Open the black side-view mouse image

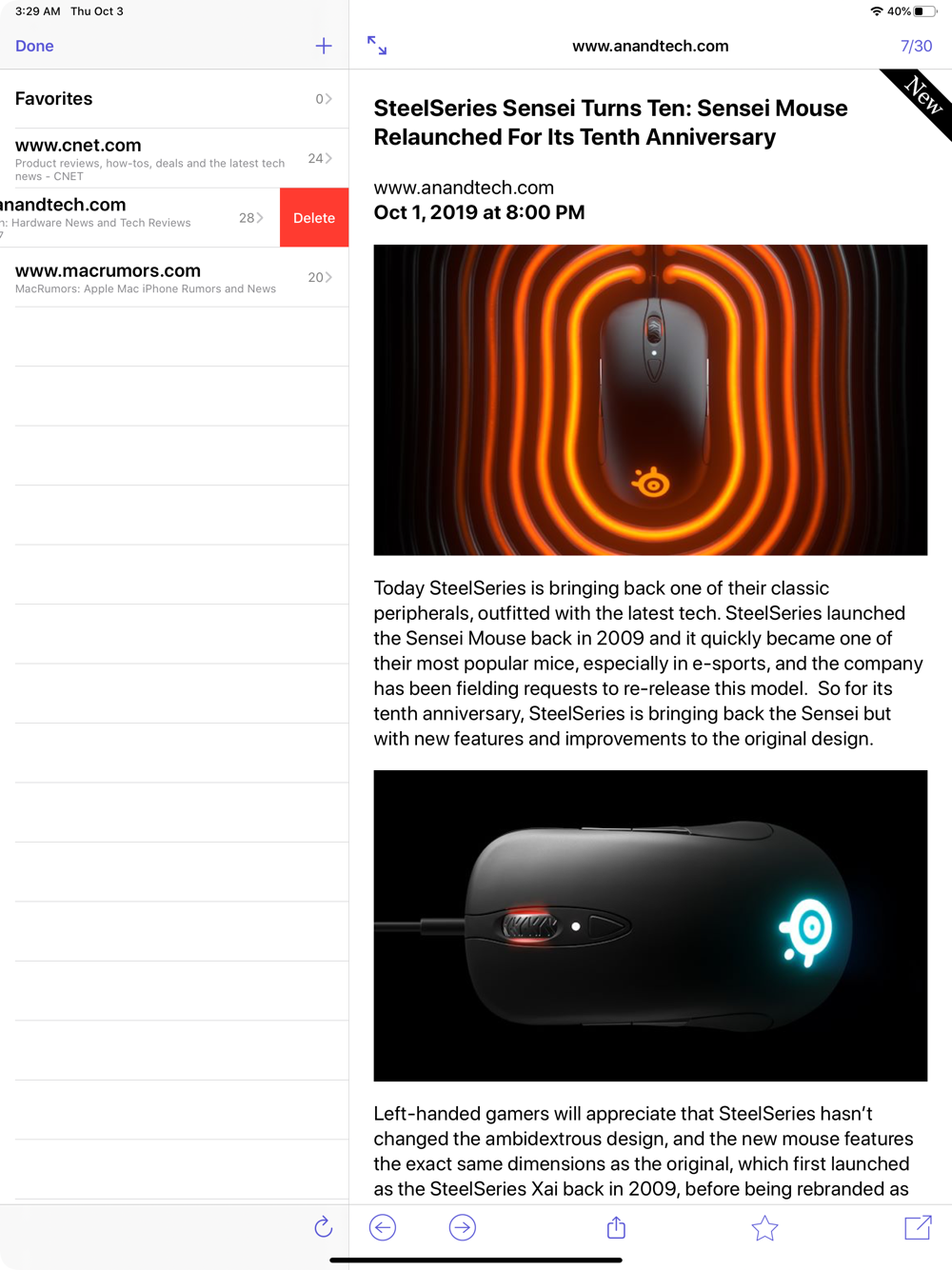(650, 925)
